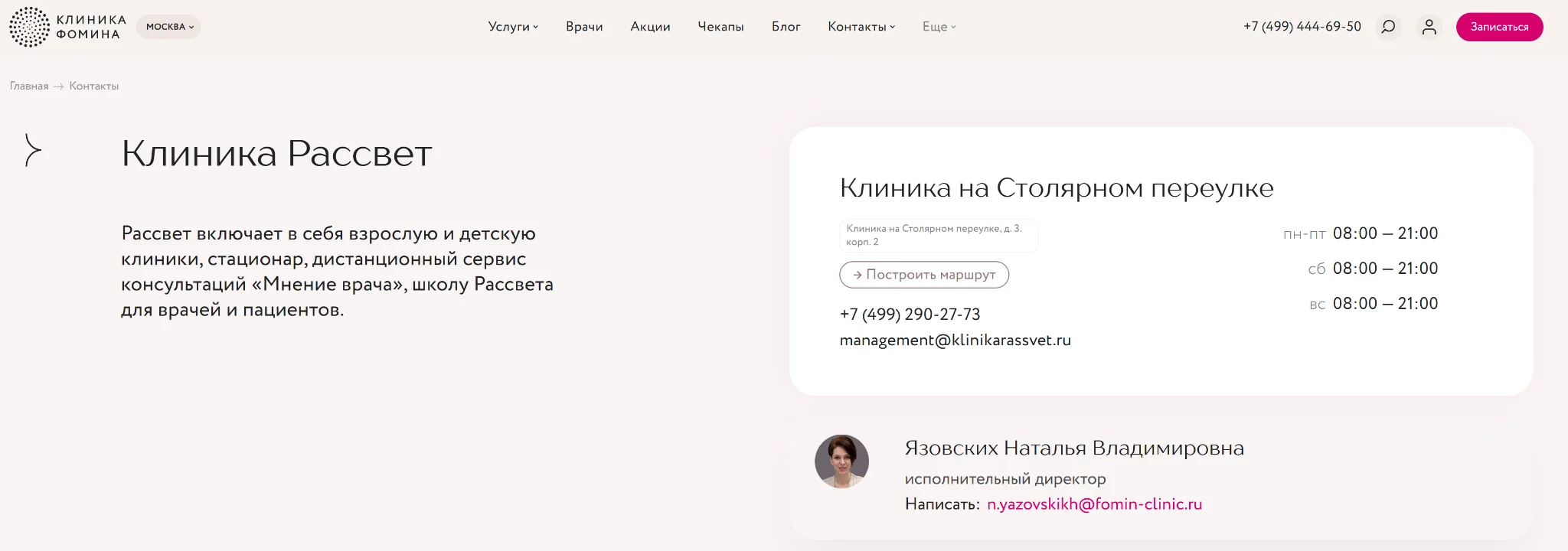Click the пн-пт 08:00 — 21:00 hours
1568x551 pixels.
coord(1361,233)
